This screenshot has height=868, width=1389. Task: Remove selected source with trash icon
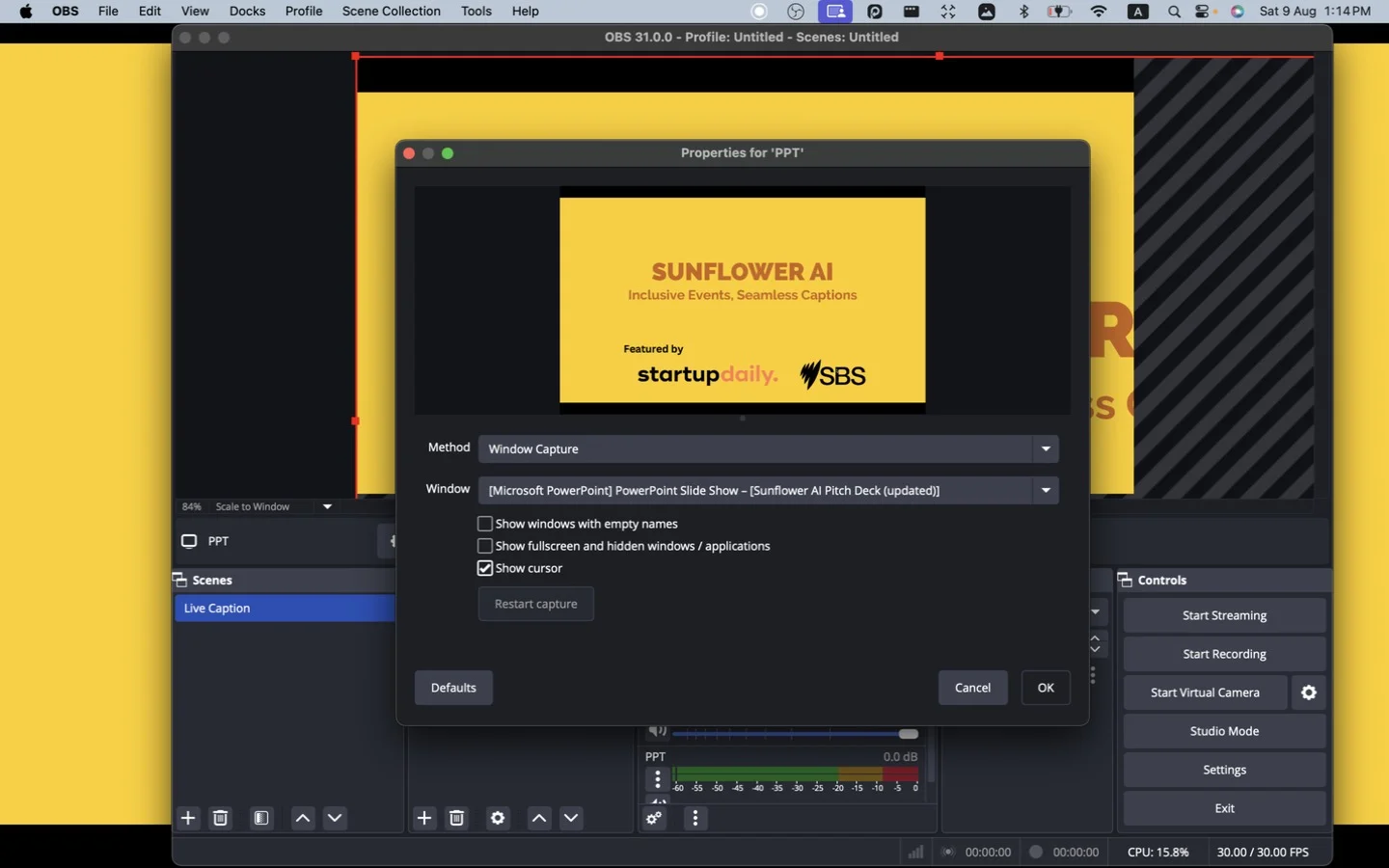[x=457, y=818]
